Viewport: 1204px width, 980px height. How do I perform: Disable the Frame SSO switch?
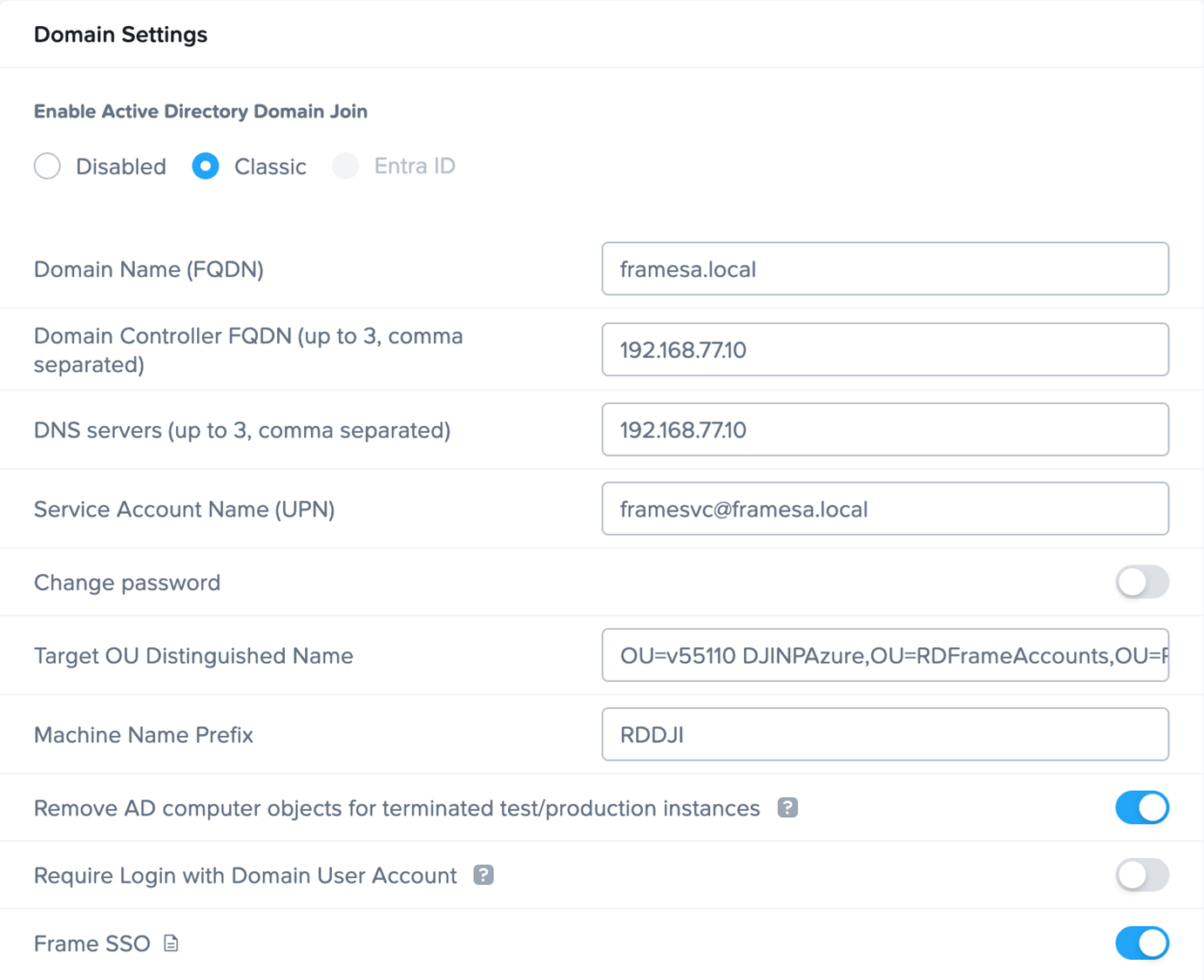(x=1141, y=943)
